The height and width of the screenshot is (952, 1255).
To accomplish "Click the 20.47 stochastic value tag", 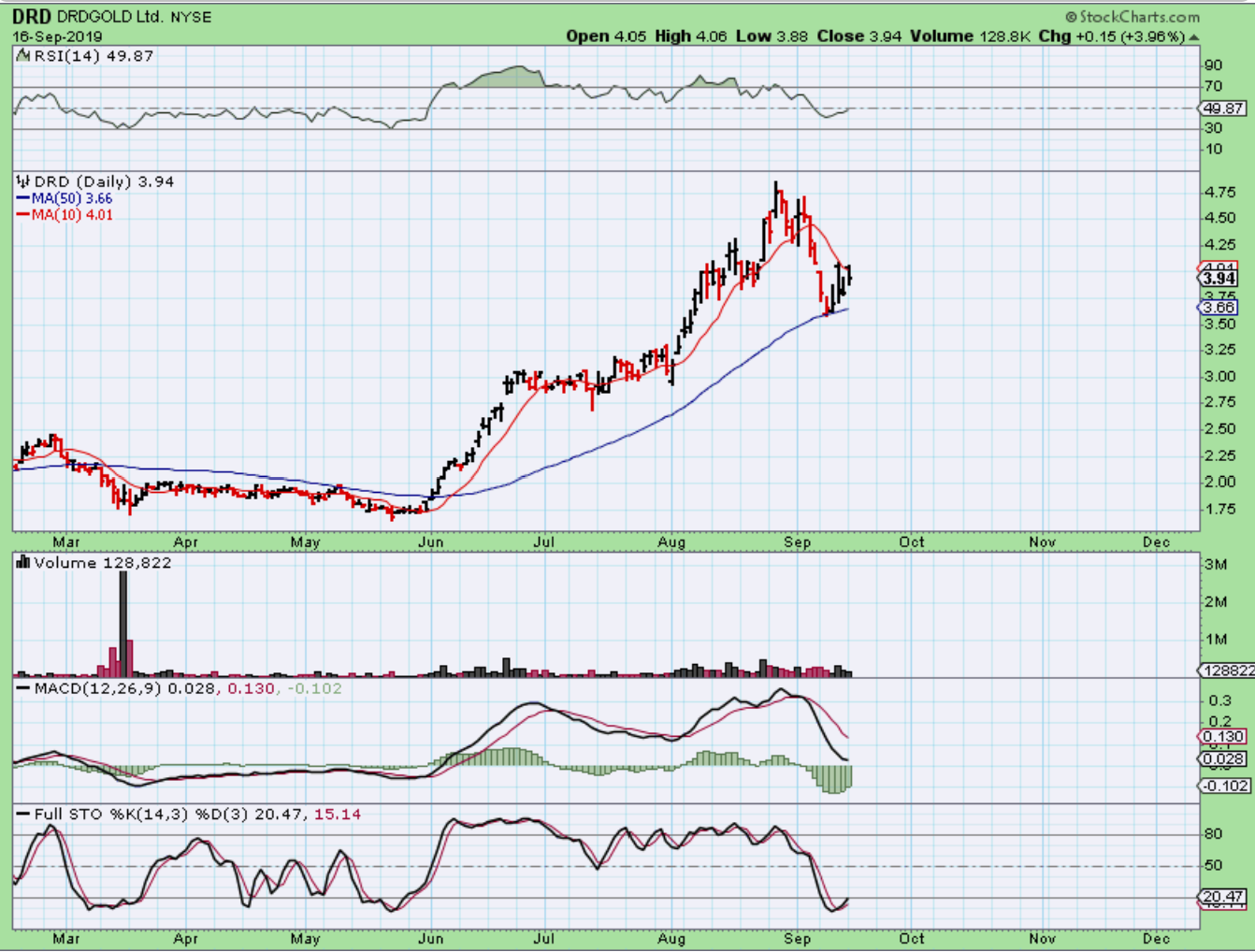I will [1224, 897].
